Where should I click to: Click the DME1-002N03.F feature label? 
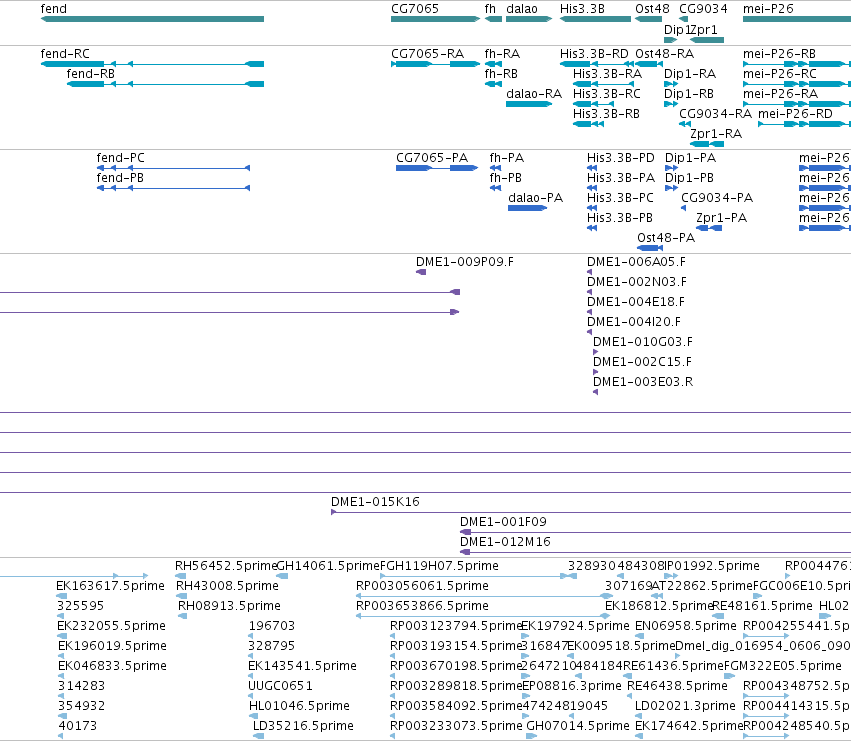point(637,282)
